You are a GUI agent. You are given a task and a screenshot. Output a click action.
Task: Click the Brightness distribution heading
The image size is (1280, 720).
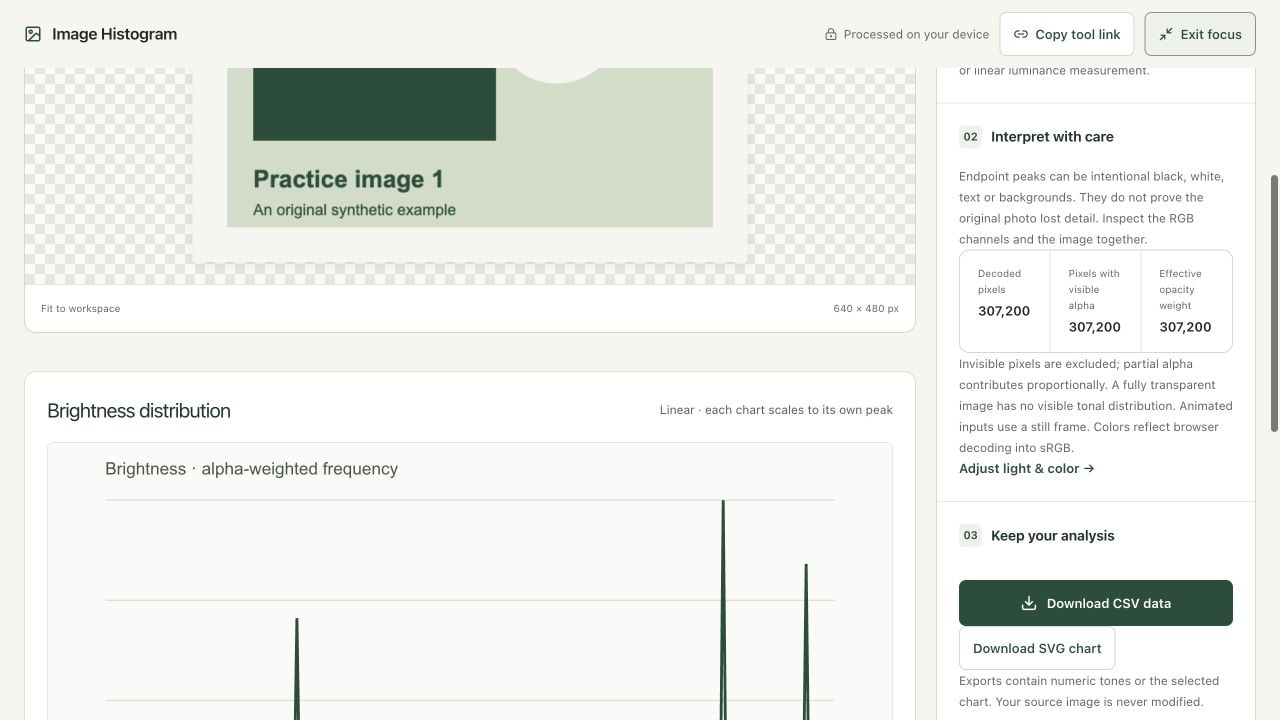click(x=139, y=410)
